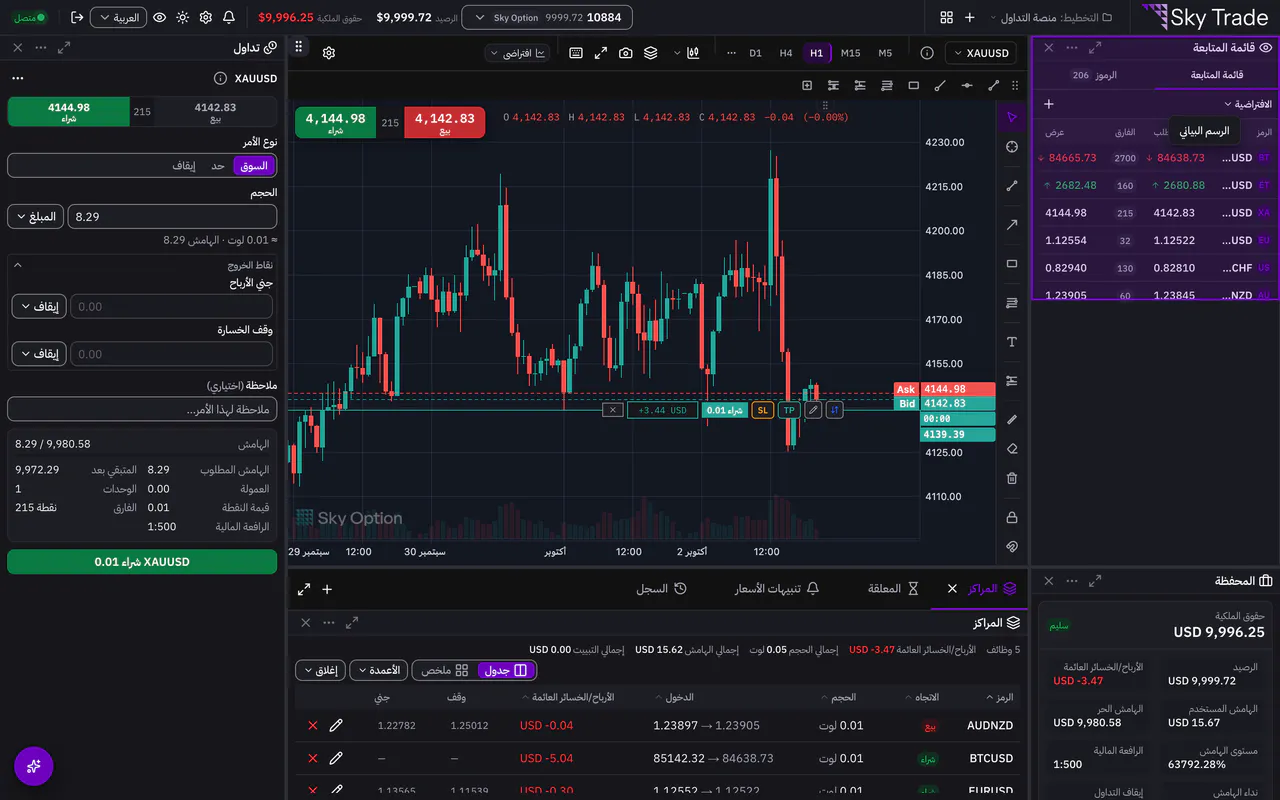This screenshot has height=800, width=1280.
Task: Toggle light theme sun icon
Action: 182,17
